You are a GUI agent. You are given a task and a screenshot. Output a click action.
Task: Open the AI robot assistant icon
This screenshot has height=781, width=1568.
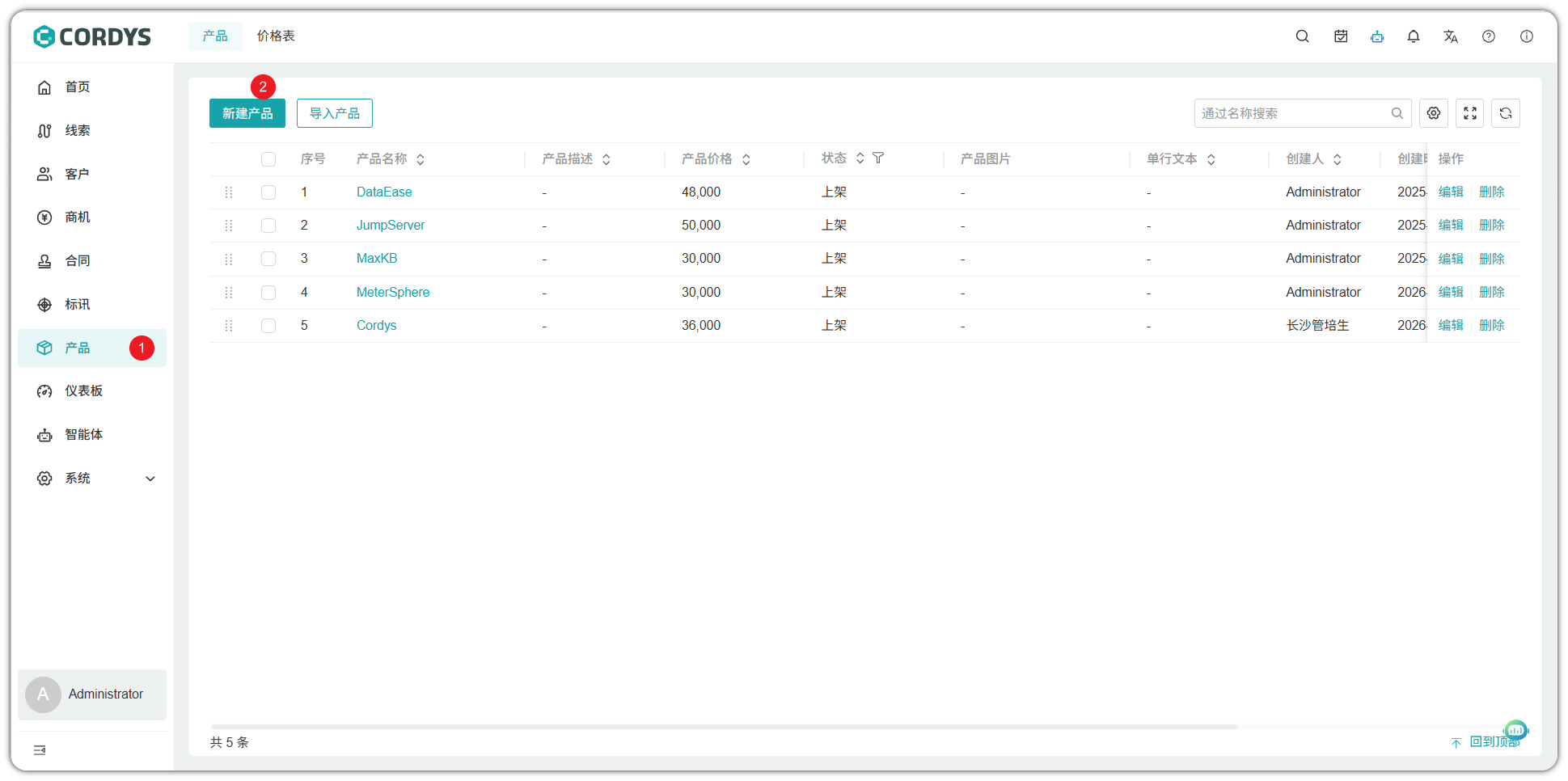tap(1377, 36)
